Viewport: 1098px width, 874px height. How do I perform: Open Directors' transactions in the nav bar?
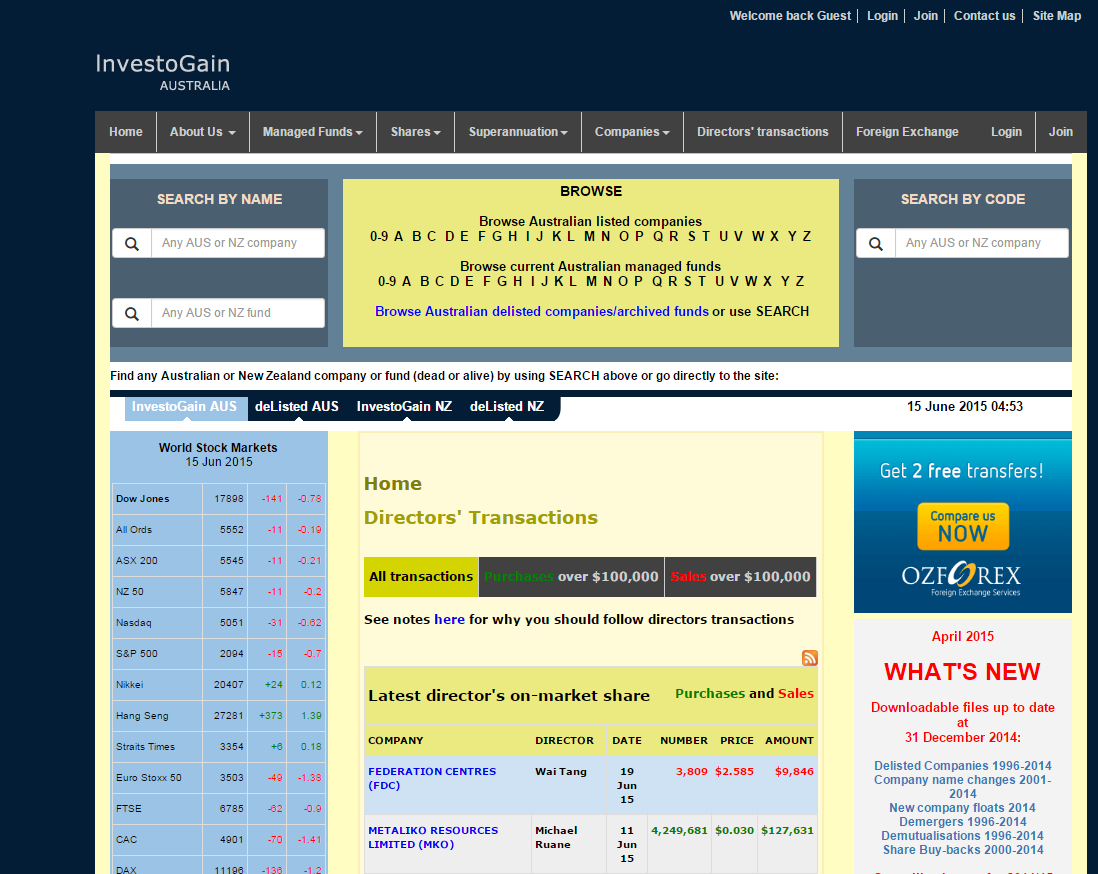[763, 132]
